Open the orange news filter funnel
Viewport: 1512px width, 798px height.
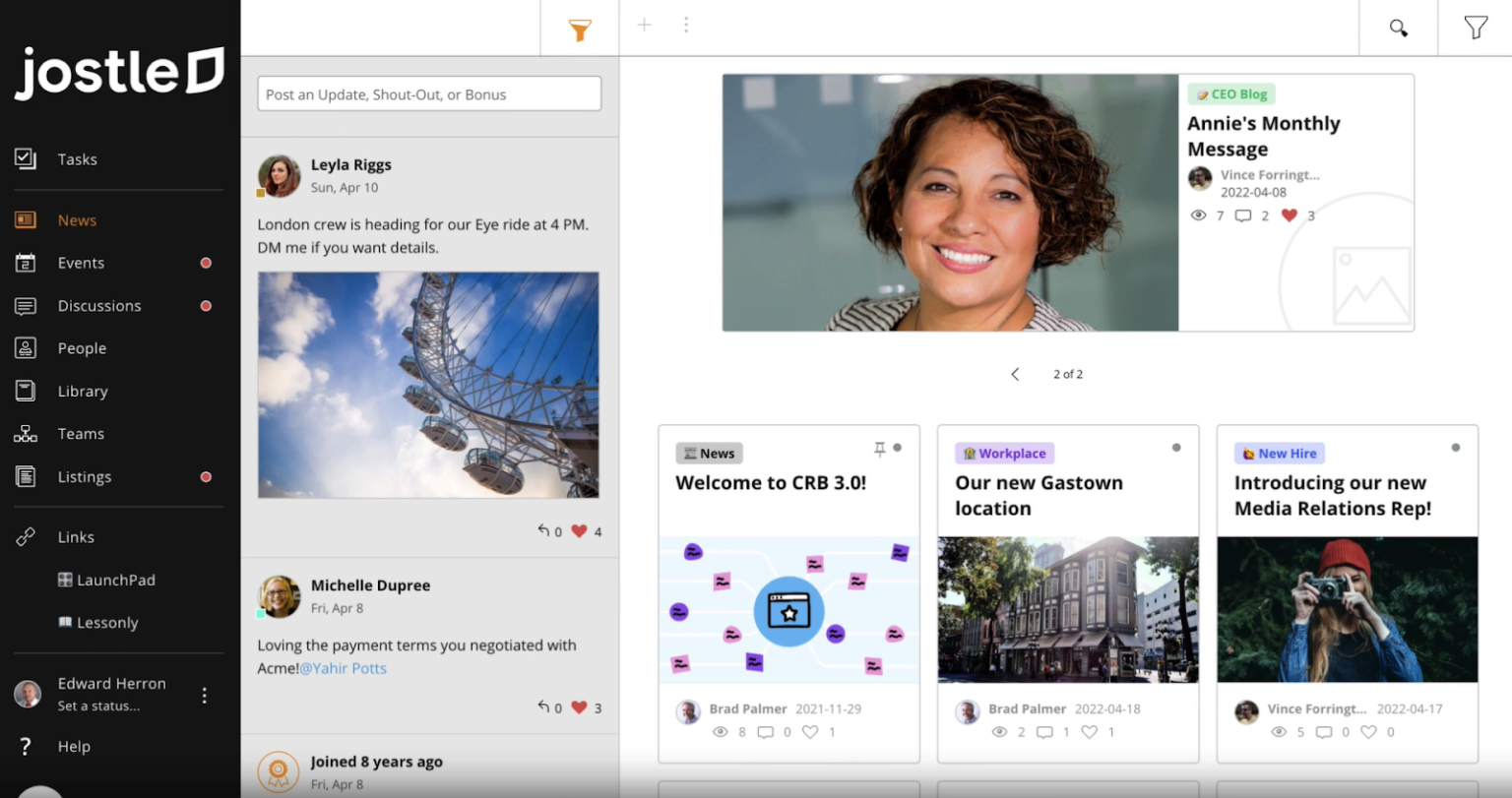click(x=579, y=29)
